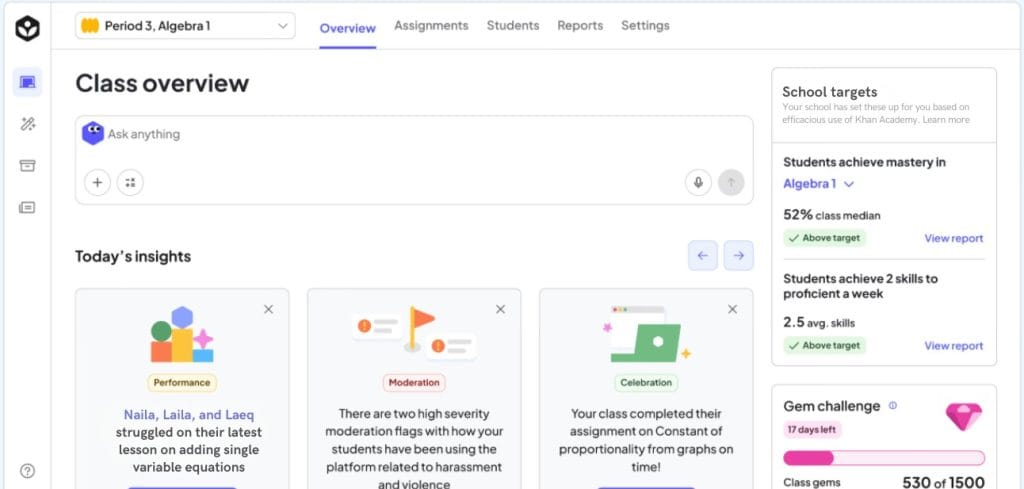The width and height of the screenshot is (1024, 489).
Task: Switch to the Assignments tab
Action: click(431, 25)
